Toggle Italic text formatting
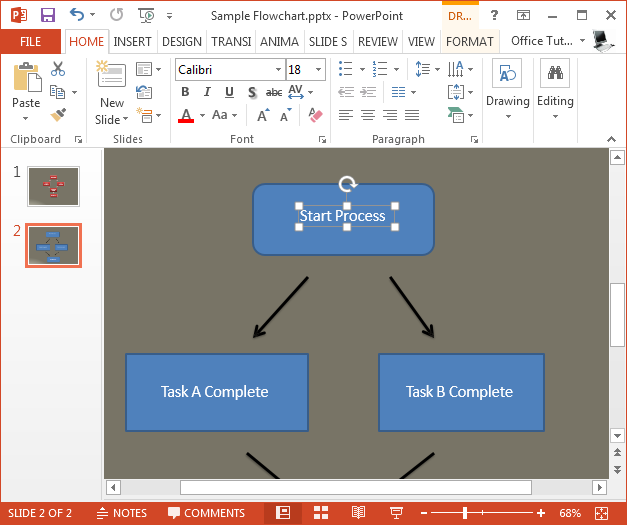627x525 pixels. [x=207, y=92]
